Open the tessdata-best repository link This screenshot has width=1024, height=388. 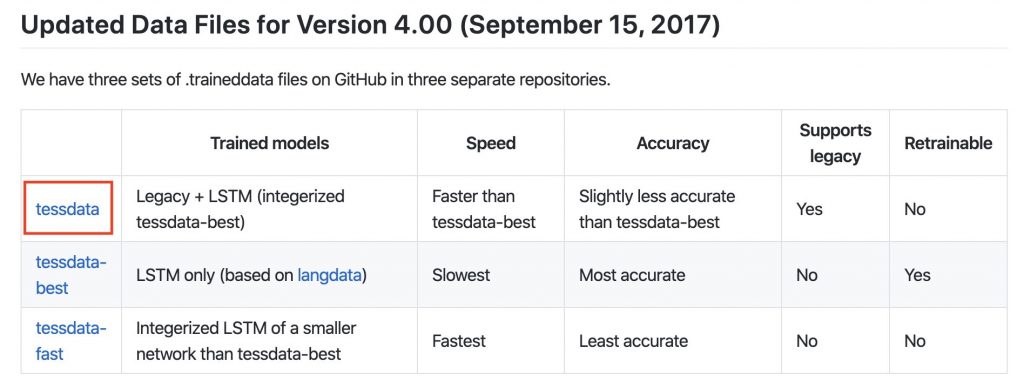(71, 275)
